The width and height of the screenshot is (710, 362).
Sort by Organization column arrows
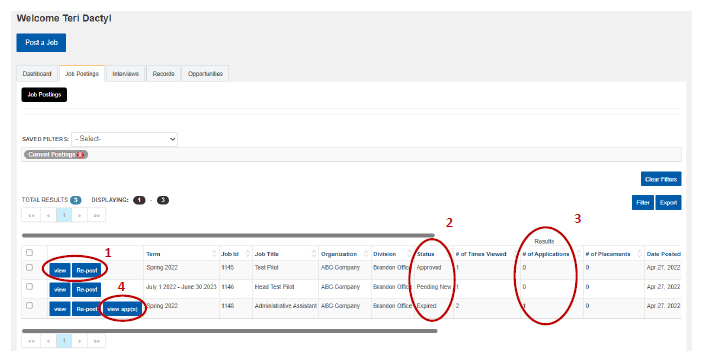(x=366, y=254)
